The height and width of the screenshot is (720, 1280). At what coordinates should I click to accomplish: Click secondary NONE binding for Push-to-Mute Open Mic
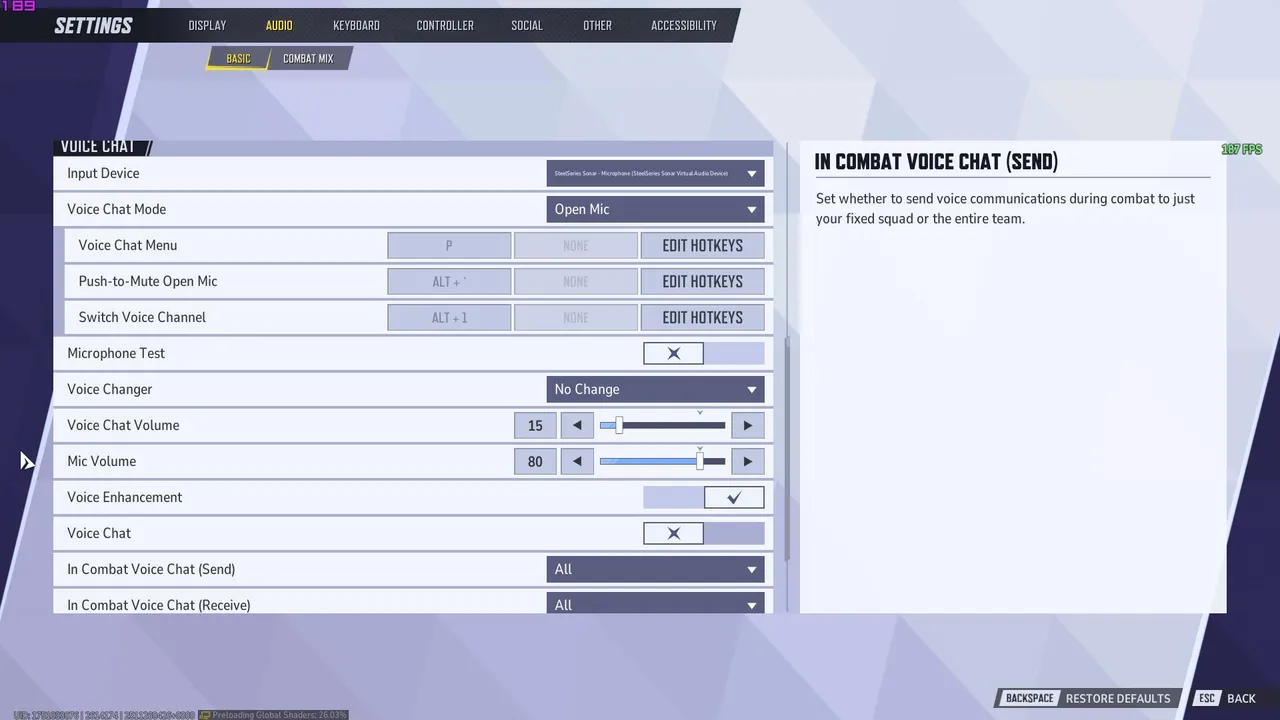pos(576,281)
